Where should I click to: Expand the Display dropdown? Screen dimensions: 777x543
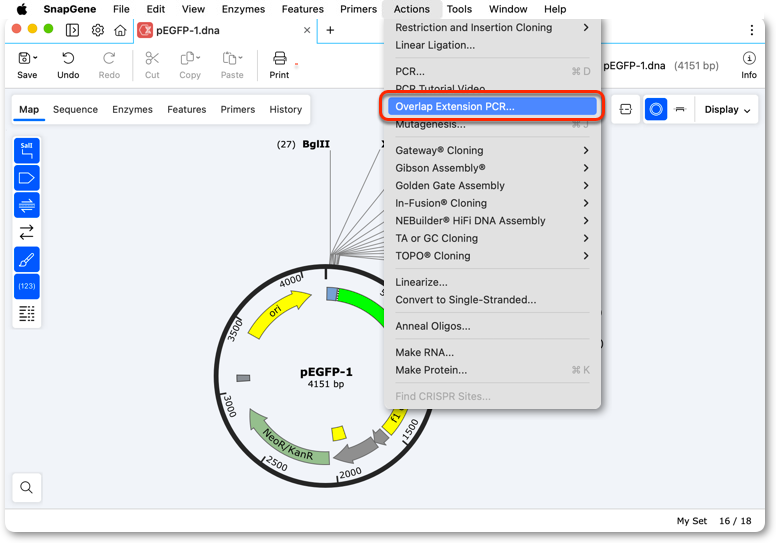[727, 109]
